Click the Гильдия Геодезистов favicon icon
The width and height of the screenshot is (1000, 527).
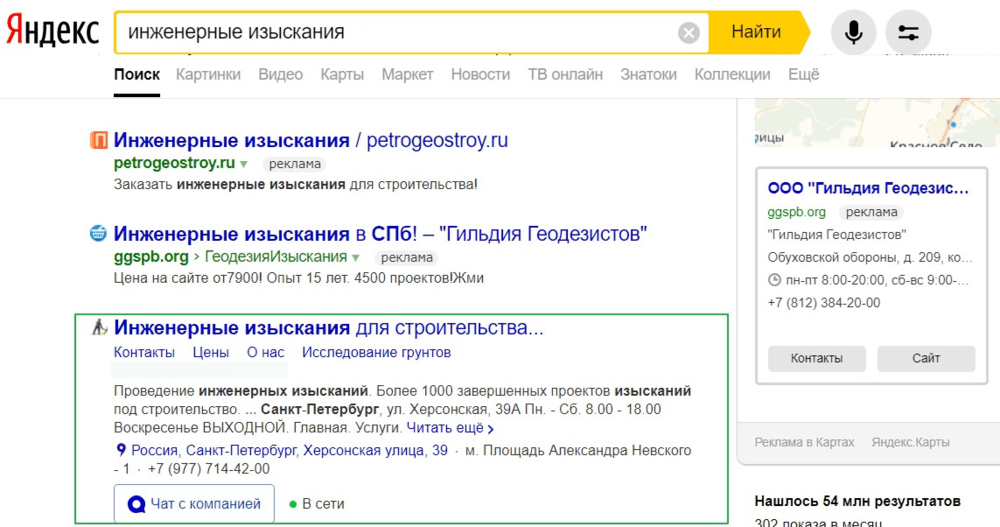tap(98, 234)
